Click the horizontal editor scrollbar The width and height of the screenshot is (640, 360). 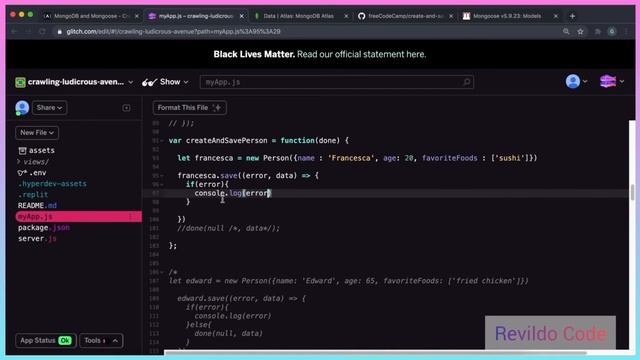(x=376, y=352)
